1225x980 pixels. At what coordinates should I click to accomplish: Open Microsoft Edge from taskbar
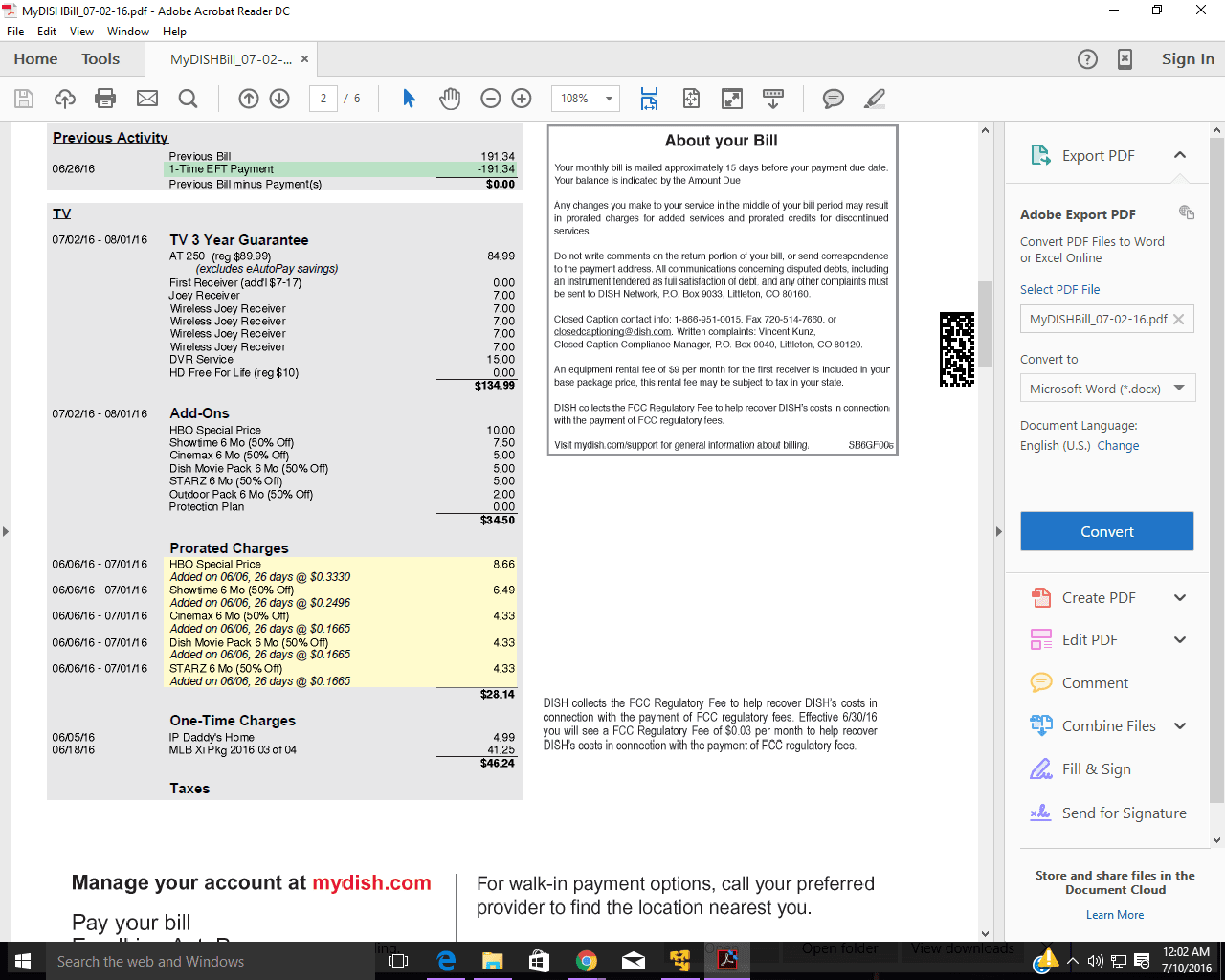[x=446, y=961]
